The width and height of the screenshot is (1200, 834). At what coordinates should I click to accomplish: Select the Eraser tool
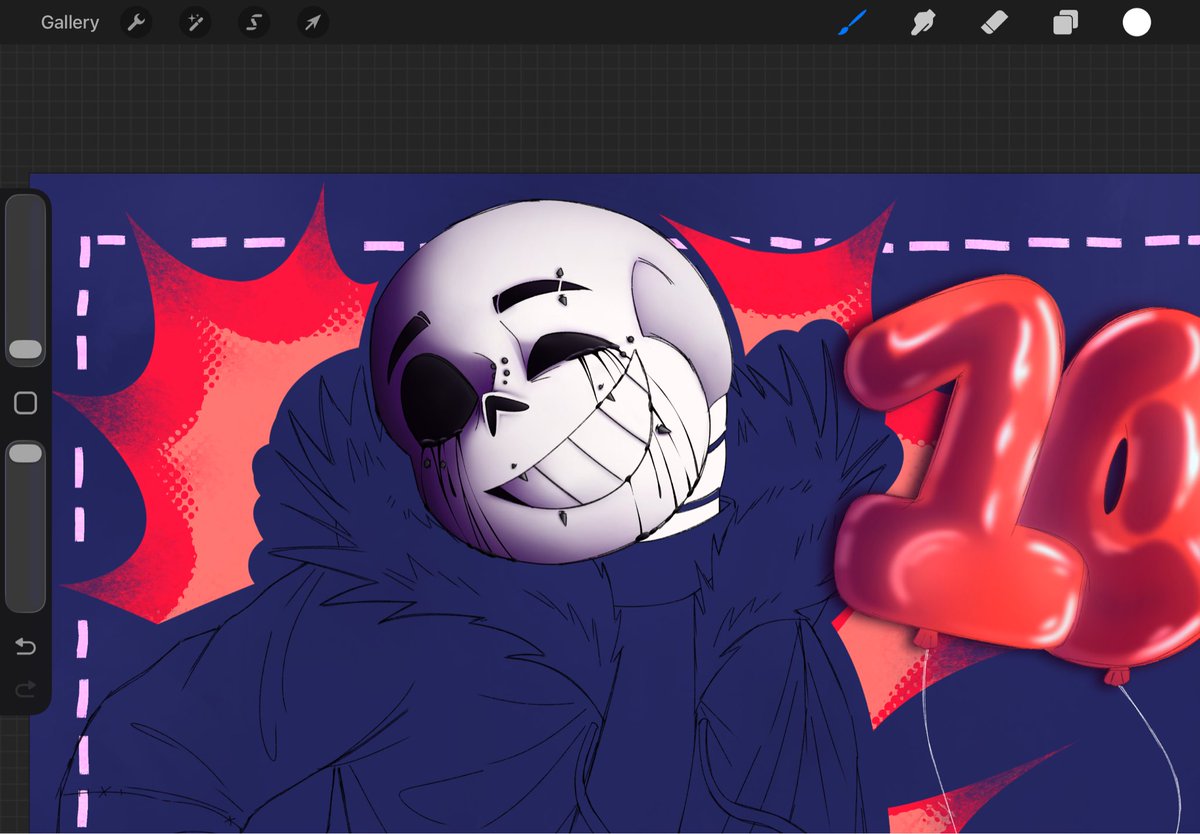pos(994,22)
